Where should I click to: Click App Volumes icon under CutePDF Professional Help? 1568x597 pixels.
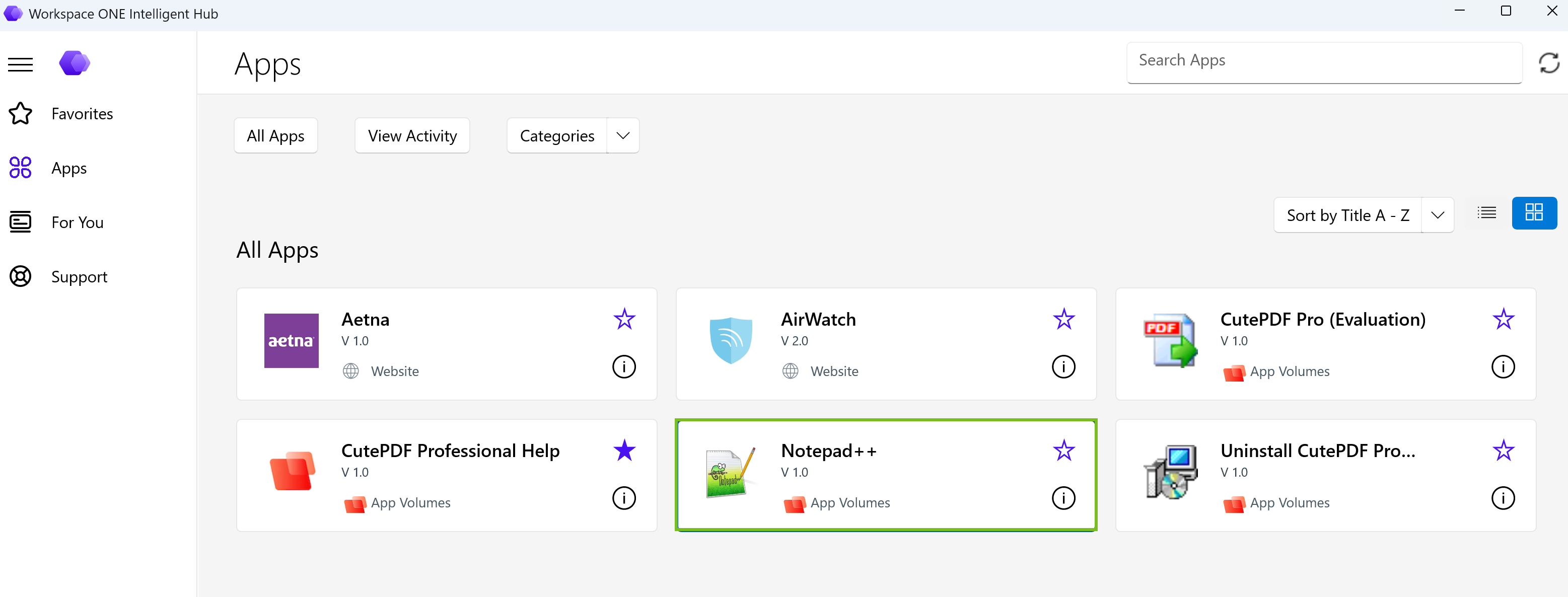(355, 504)
